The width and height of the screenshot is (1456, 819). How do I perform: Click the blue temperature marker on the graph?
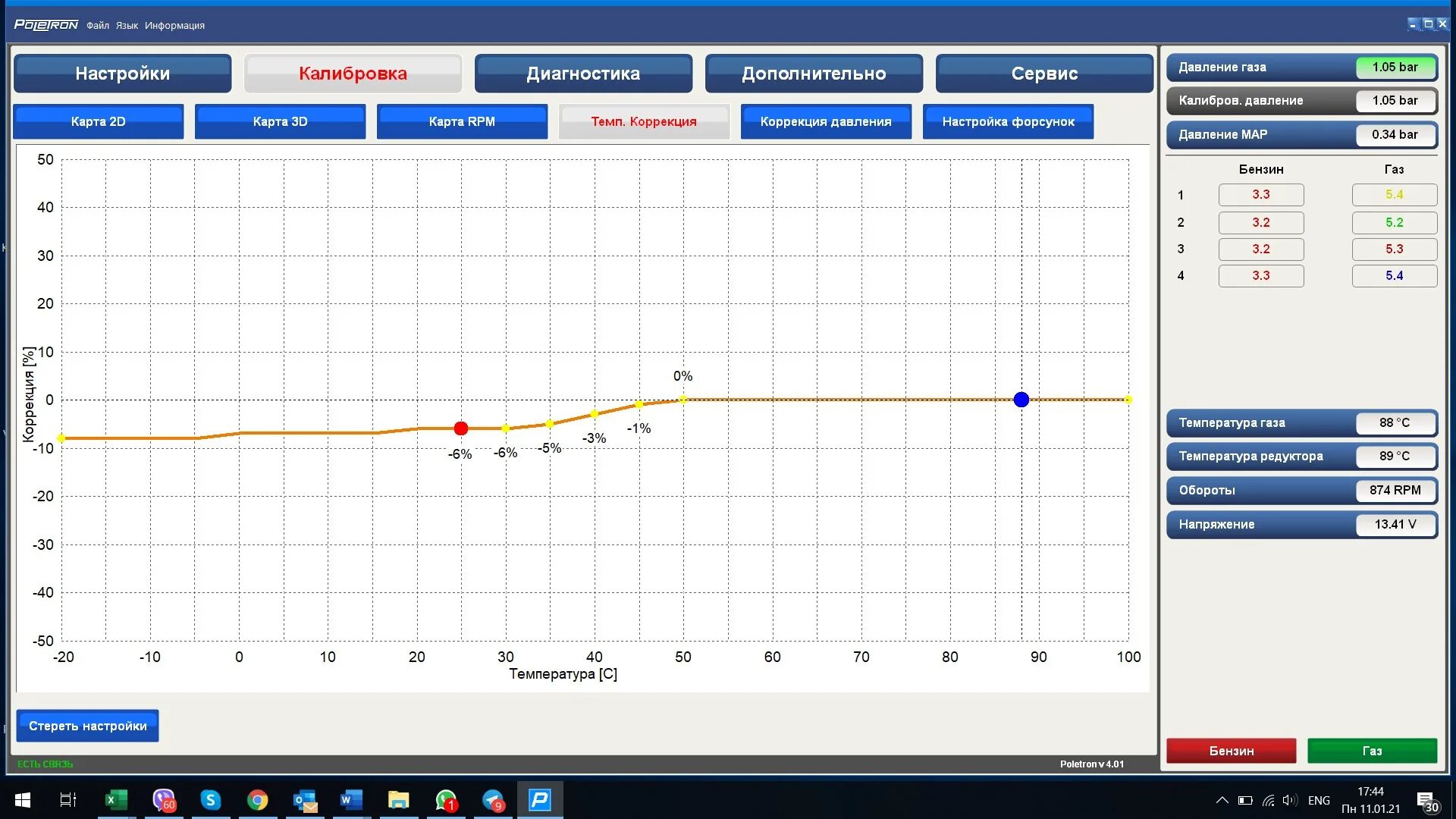[x=1021, y=400]
